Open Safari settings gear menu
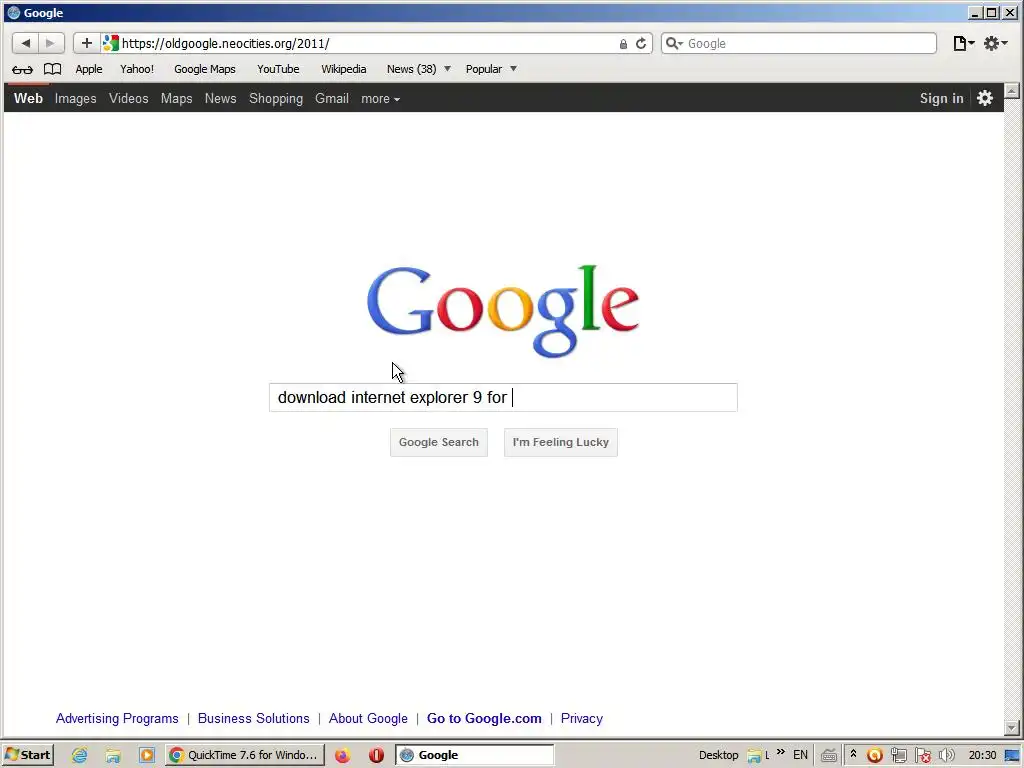The image size is (1024, 768). pos(995,43)
